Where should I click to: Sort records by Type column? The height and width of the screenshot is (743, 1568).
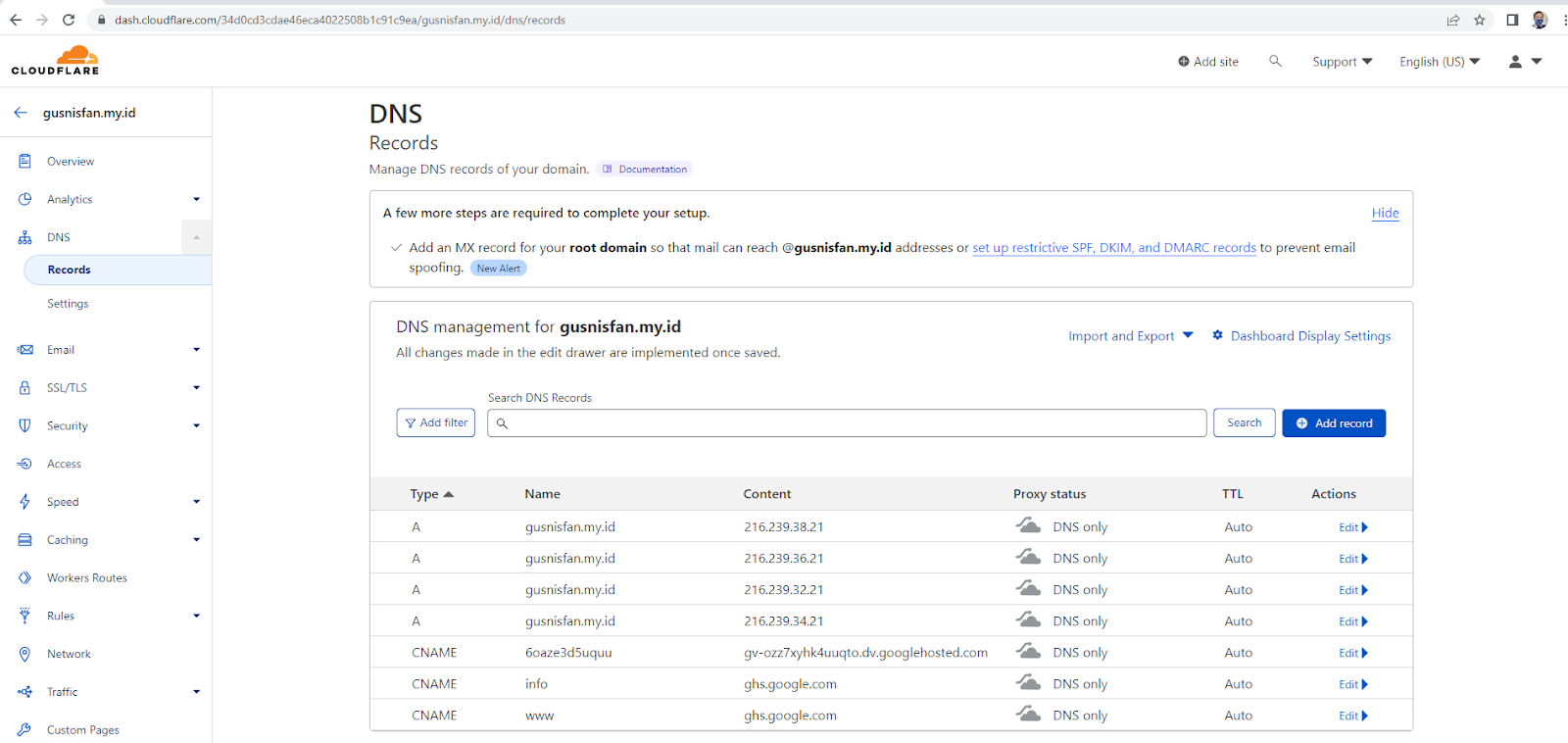click(x=432, y=494)
